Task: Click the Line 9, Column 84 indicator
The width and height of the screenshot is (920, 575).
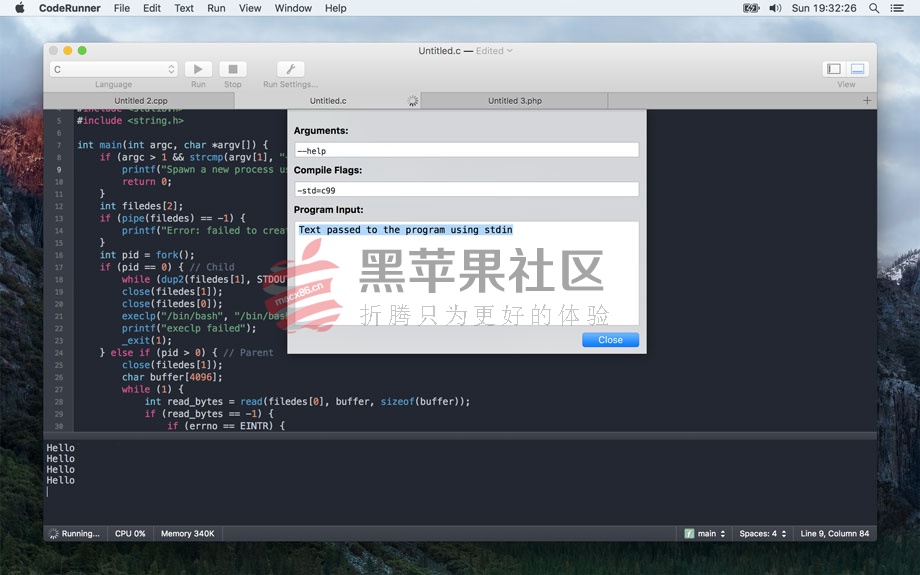Action: coord(834,533)
